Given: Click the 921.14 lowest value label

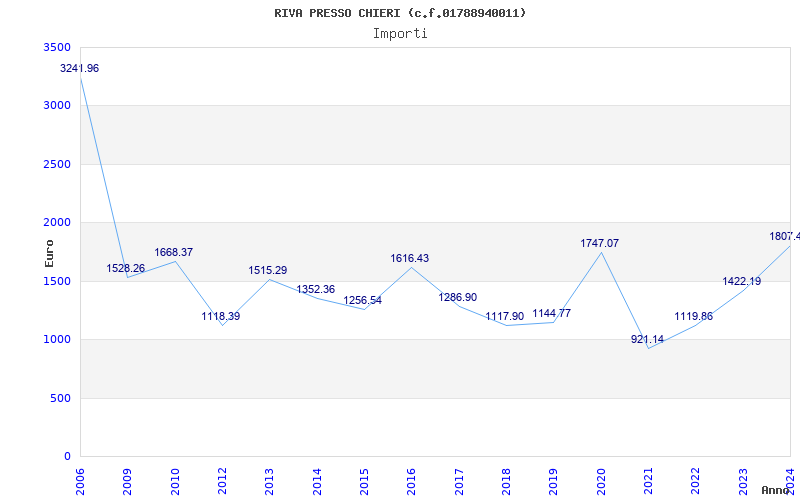Looking at the screenshot, I should (648, 339).
